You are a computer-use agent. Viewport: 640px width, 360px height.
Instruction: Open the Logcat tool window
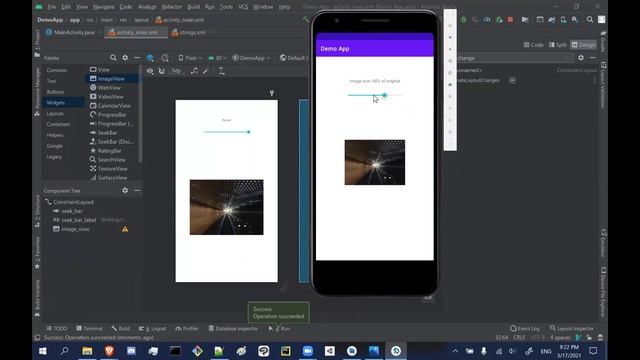(x=153, y=329)
